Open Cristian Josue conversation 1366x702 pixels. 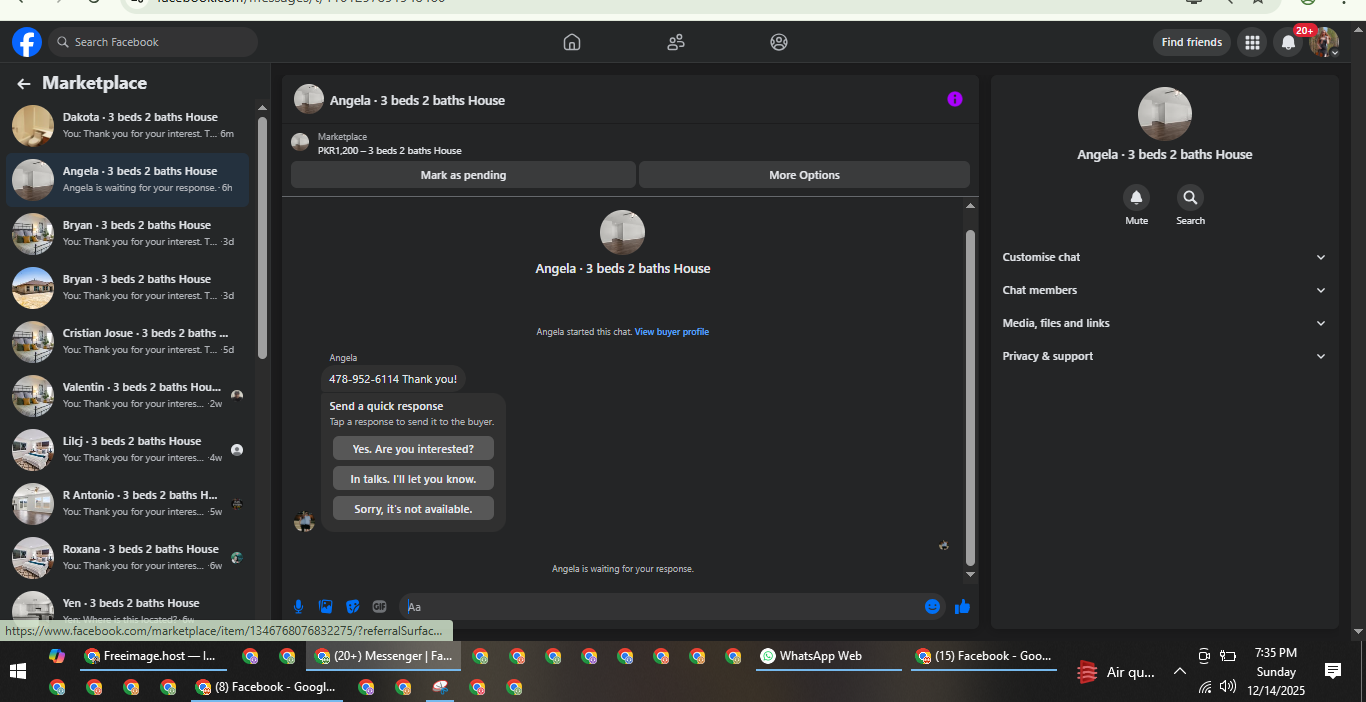point(128,342)
